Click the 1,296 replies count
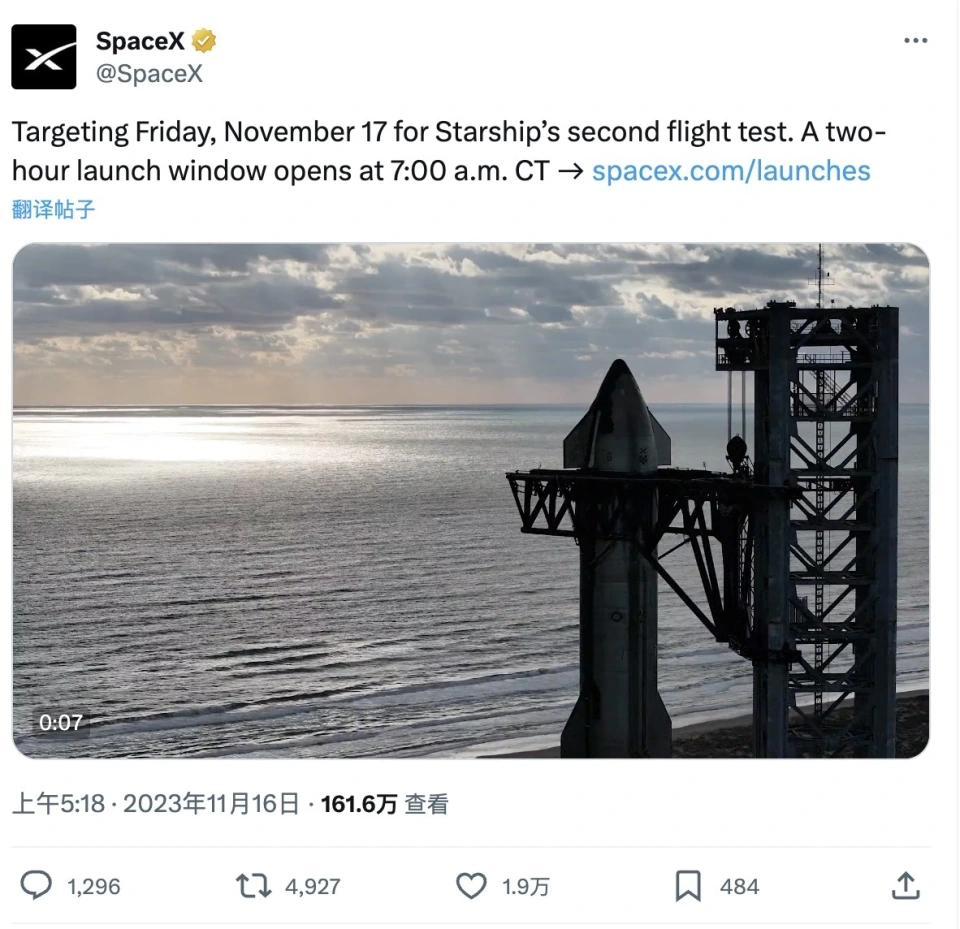Viewport: 960px width, 929px height. coord(94,887)
